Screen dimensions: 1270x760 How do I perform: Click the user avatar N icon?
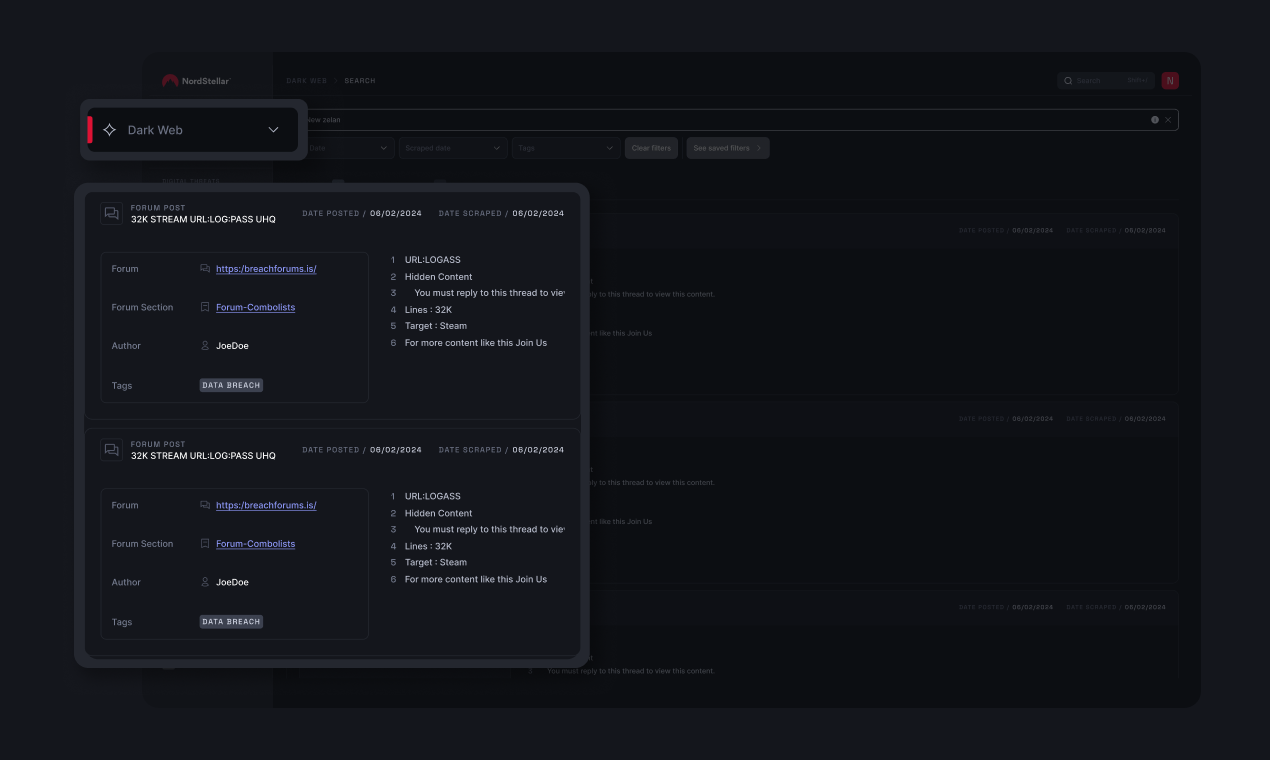point(1169,81)
